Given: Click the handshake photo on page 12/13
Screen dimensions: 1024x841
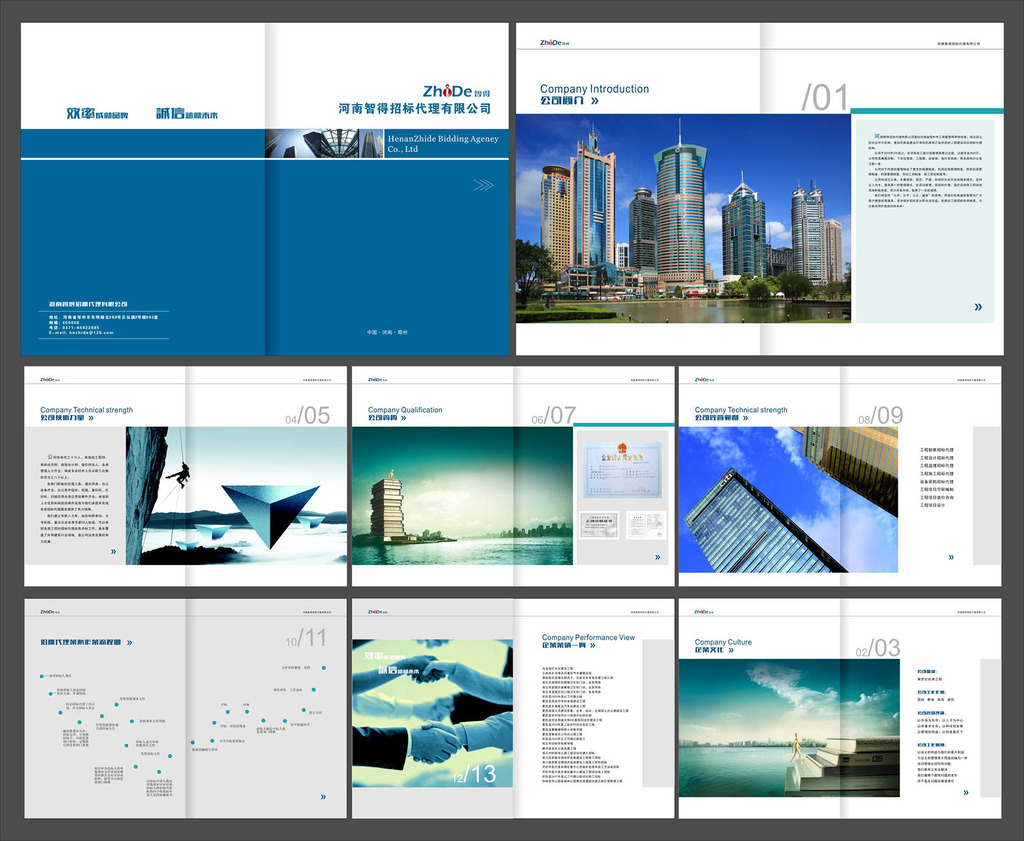Looking at the screenshot, I should click(432, 713).
